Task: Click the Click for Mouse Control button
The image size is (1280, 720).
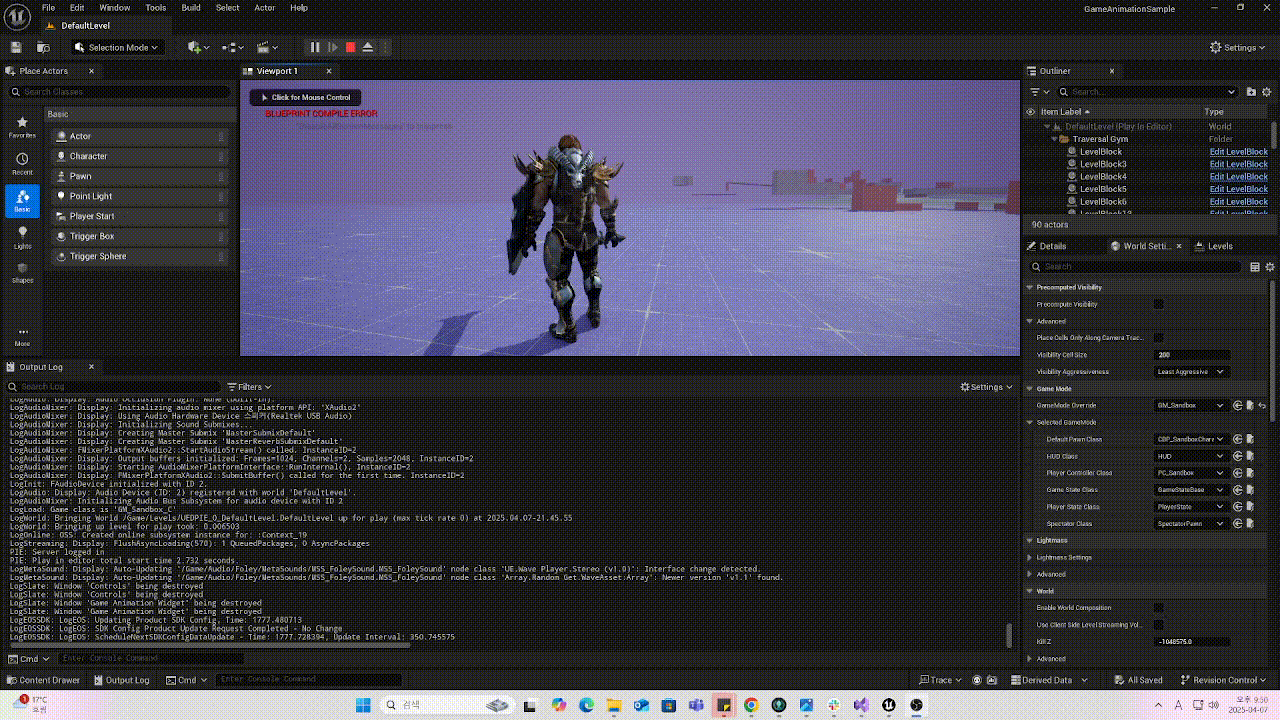Action: coord(305,97)
